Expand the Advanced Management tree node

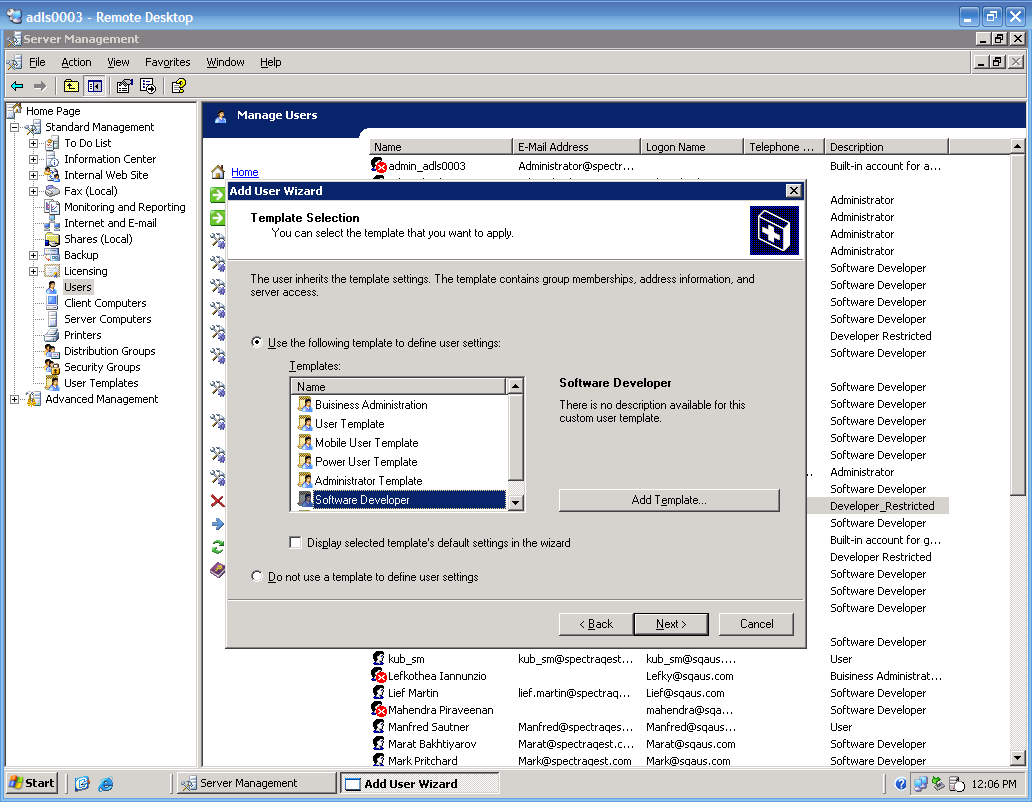click(x=15, y=399)
